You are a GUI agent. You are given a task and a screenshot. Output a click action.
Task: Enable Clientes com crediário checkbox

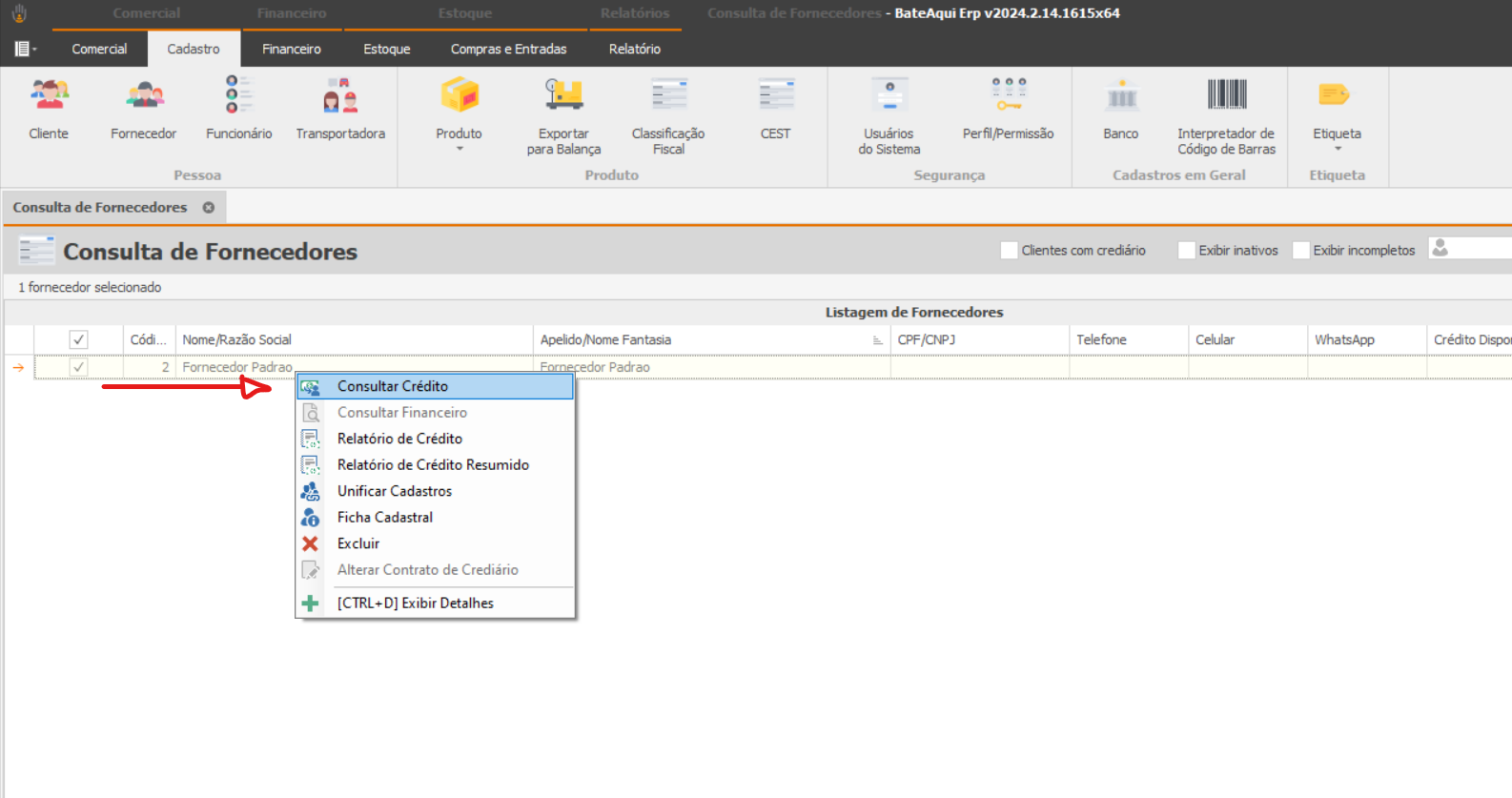[x=1009, y=250]
